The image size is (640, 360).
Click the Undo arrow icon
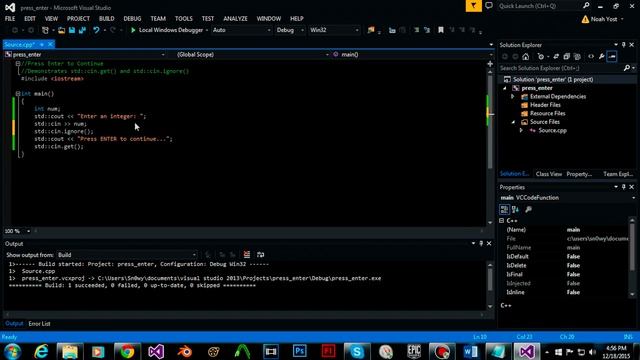point(96,30)
